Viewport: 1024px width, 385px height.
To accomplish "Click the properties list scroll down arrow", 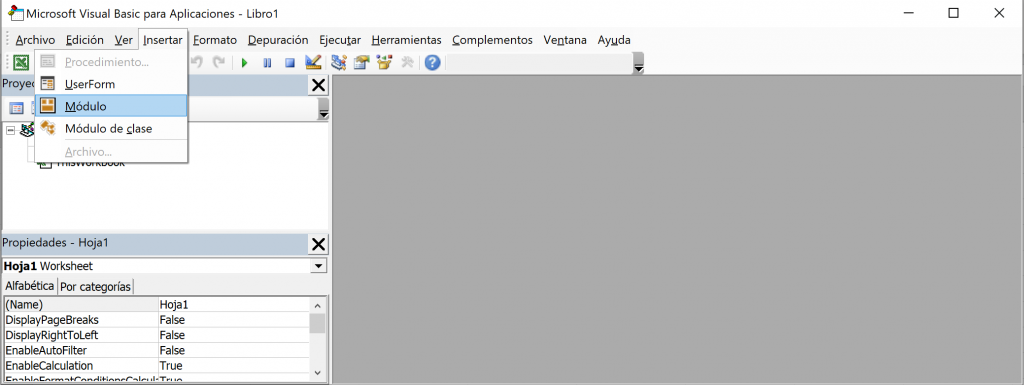I will click(317, 372).
